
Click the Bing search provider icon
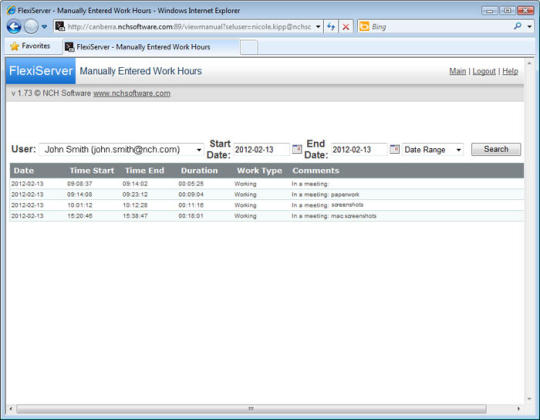coord(364,27)
